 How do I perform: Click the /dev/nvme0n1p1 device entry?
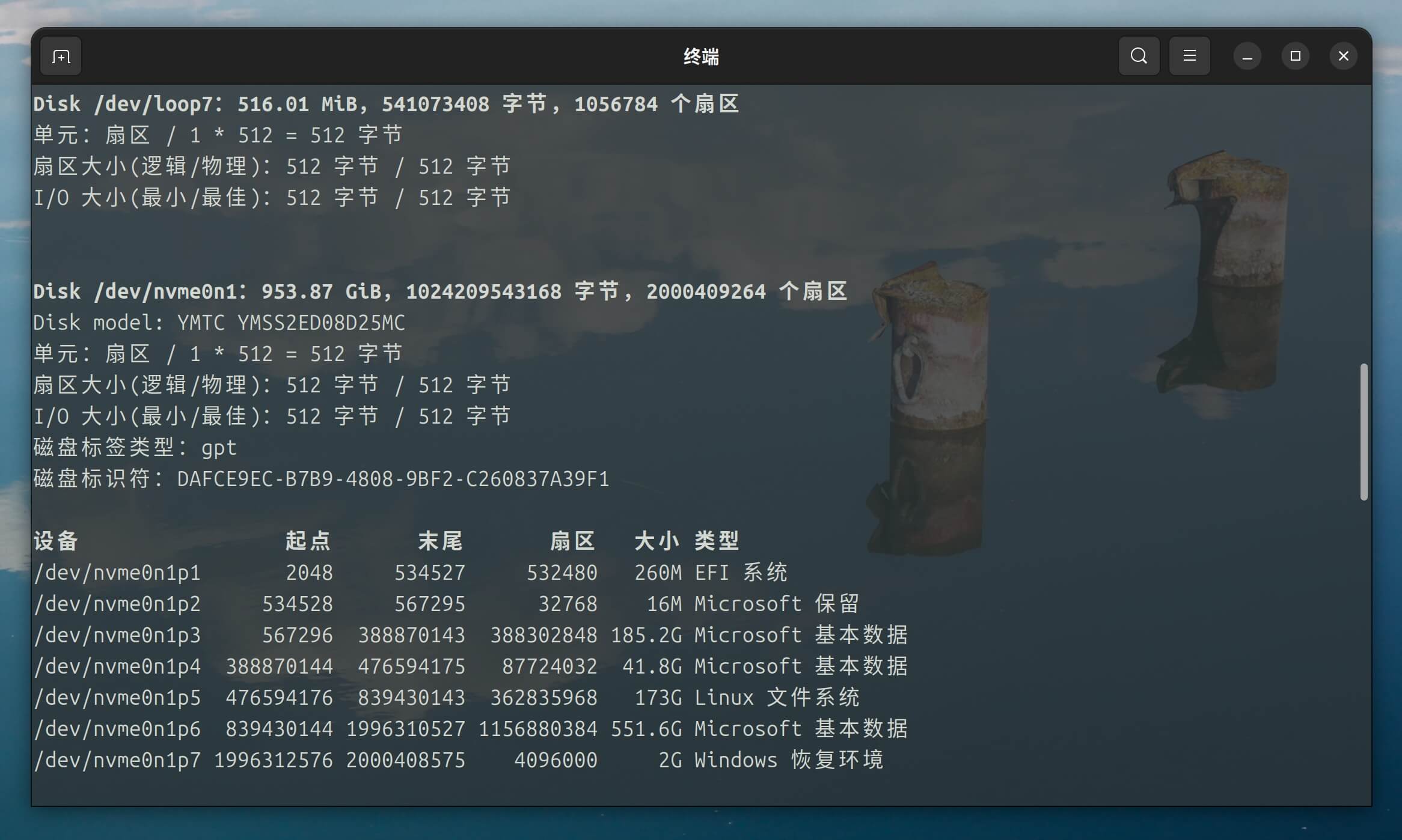[117, 573]
